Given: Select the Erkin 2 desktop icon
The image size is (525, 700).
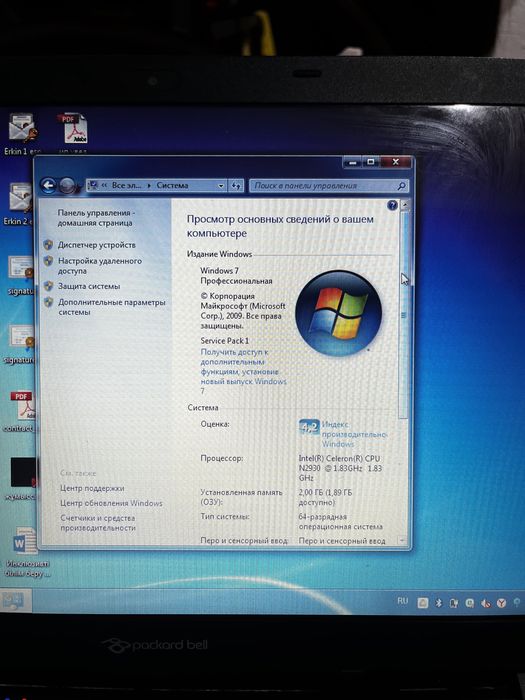Looking at the screenshot, I should click(x=19, y=204).
